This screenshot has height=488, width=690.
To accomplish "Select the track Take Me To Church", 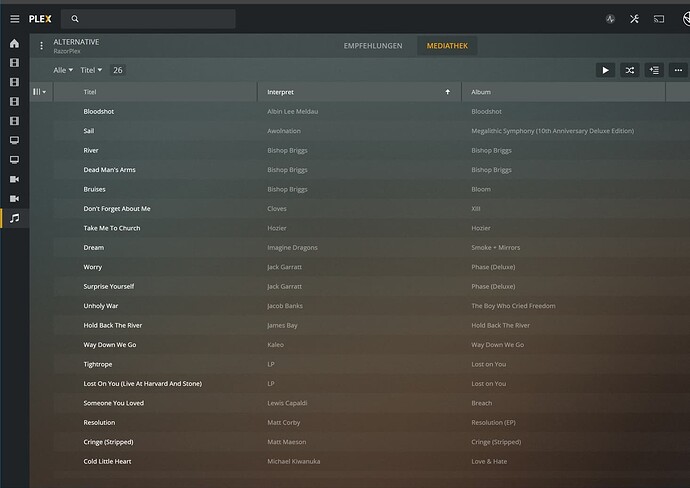I will [x=112, y=228].
